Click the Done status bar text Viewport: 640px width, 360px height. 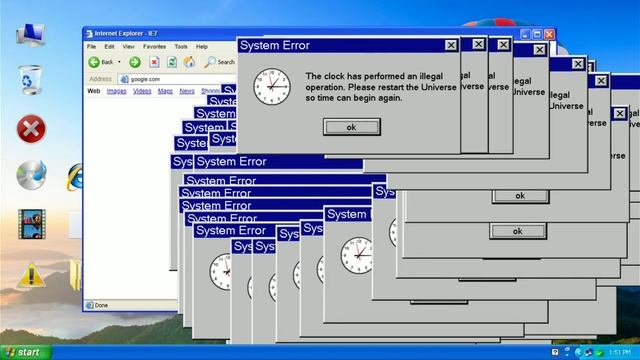click(101, 305)
